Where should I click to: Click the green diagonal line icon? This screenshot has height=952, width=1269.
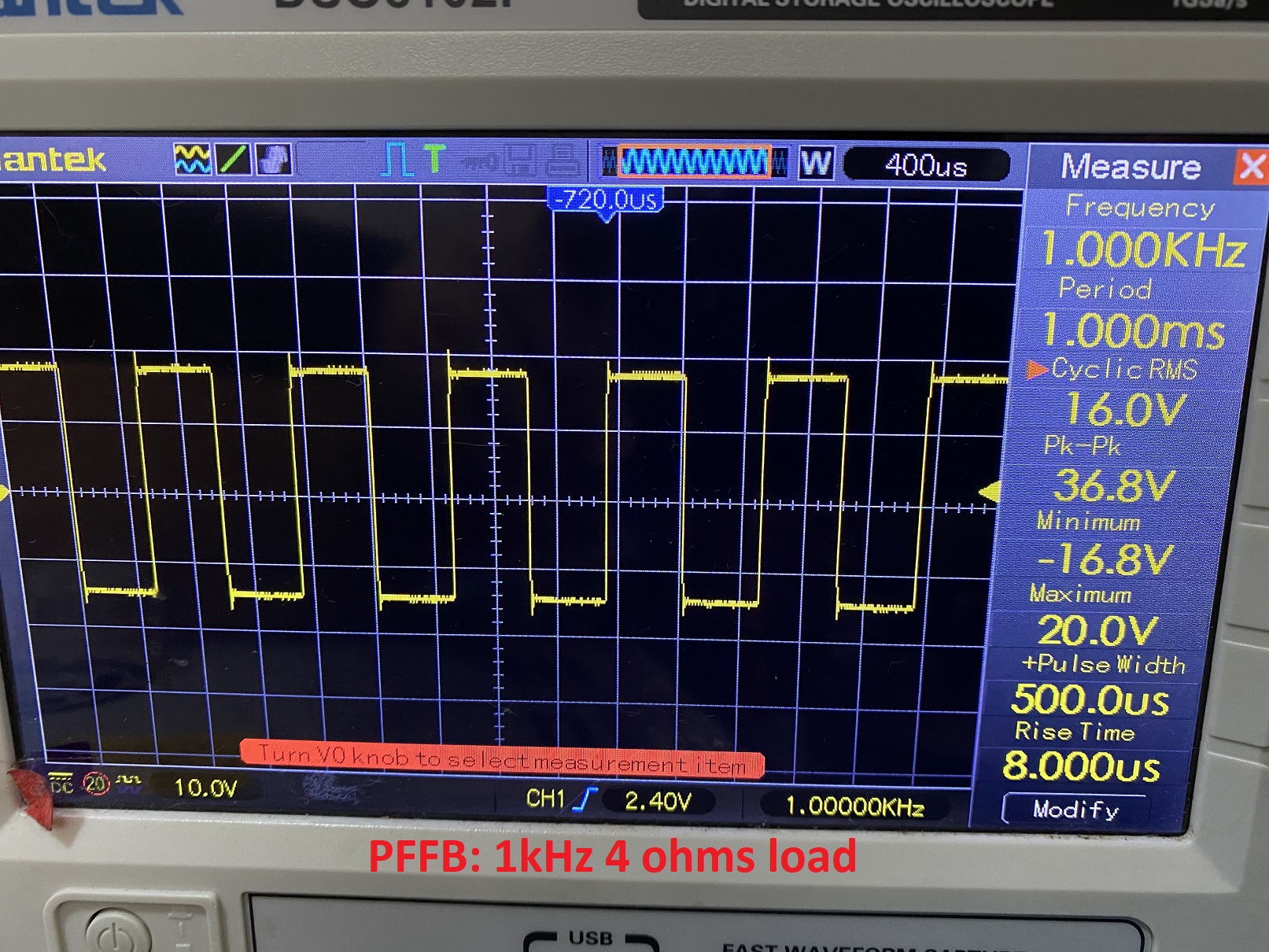click(233, 160)
